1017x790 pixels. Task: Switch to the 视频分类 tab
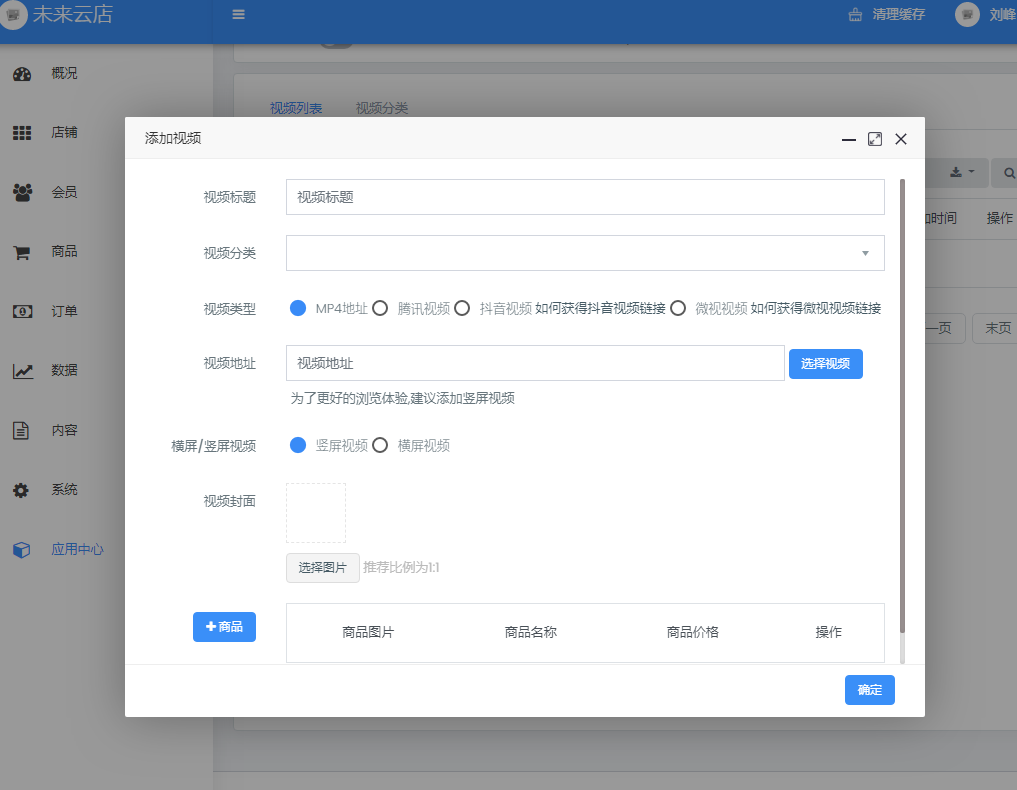click(381, 108)
